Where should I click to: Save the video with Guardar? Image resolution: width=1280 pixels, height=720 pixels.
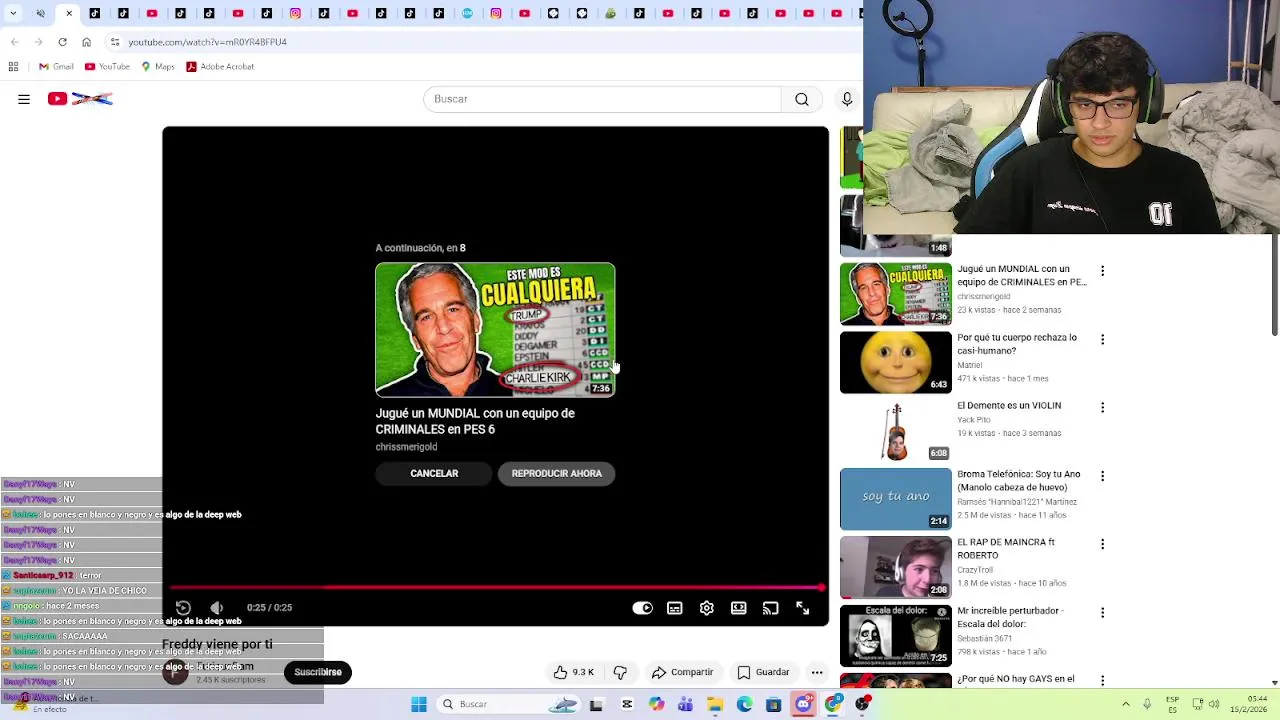764,672
